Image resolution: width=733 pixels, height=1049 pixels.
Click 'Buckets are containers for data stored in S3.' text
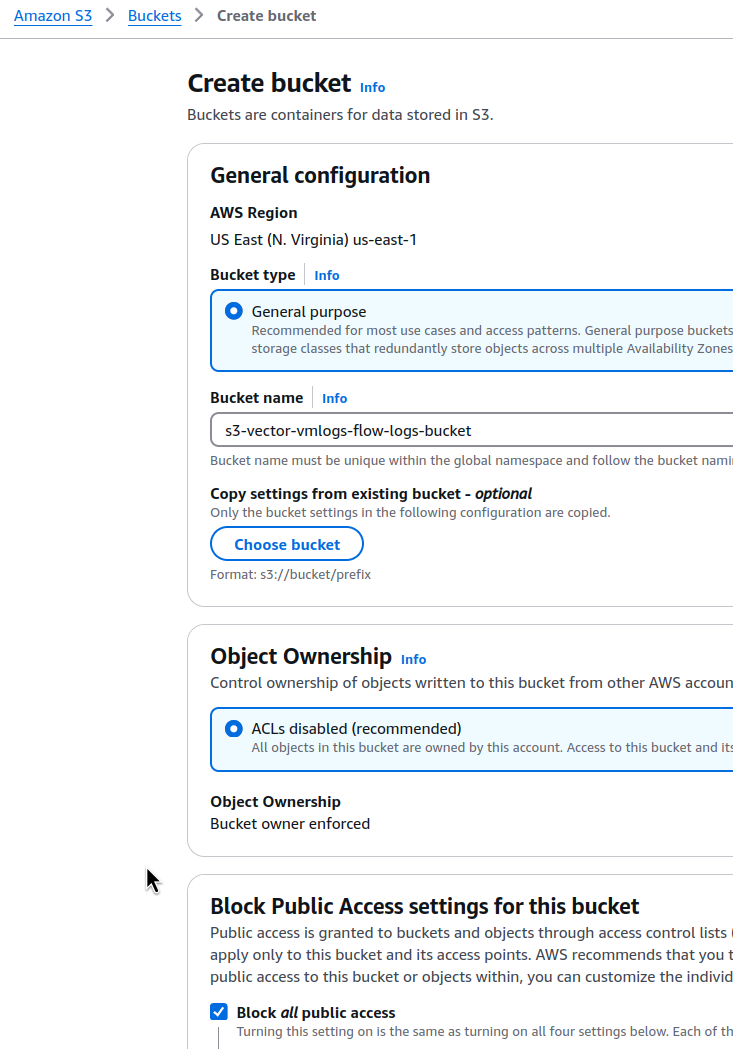(340, 114)
